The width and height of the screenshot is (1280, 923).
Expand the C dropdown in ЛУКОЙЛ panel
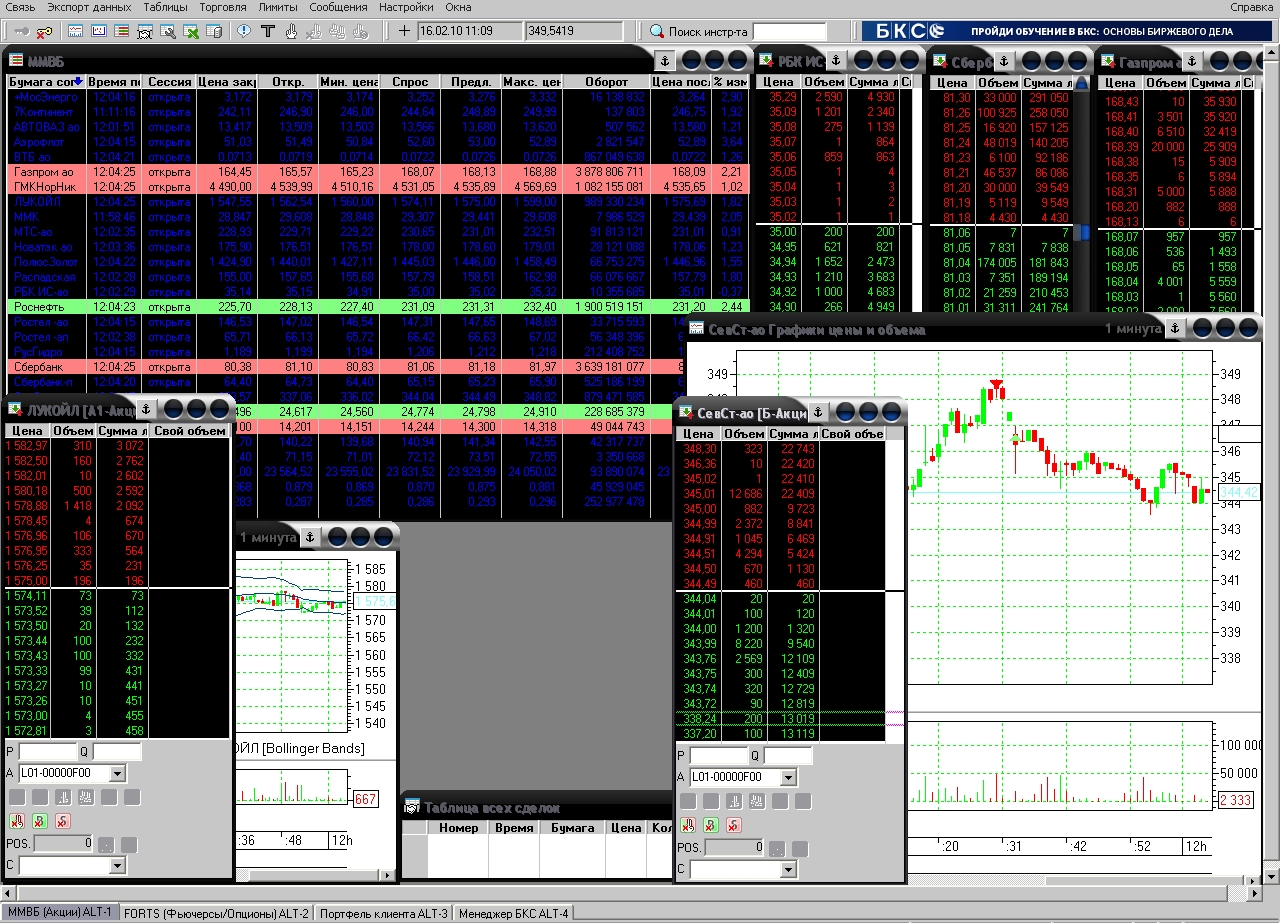tap(117, 866)
